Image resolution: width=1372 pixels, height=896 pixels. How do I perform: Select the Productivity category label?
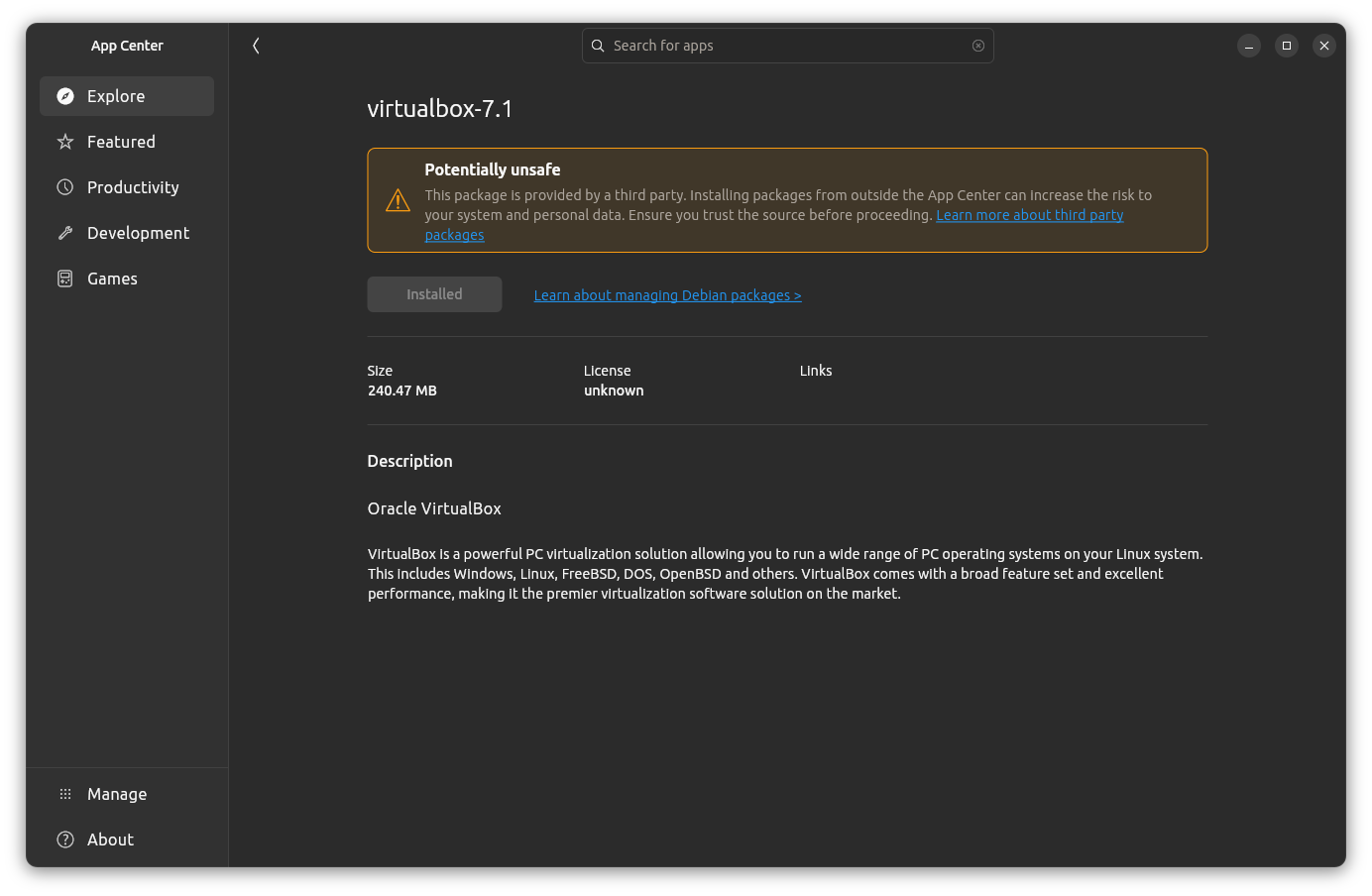tap(133, 187)
